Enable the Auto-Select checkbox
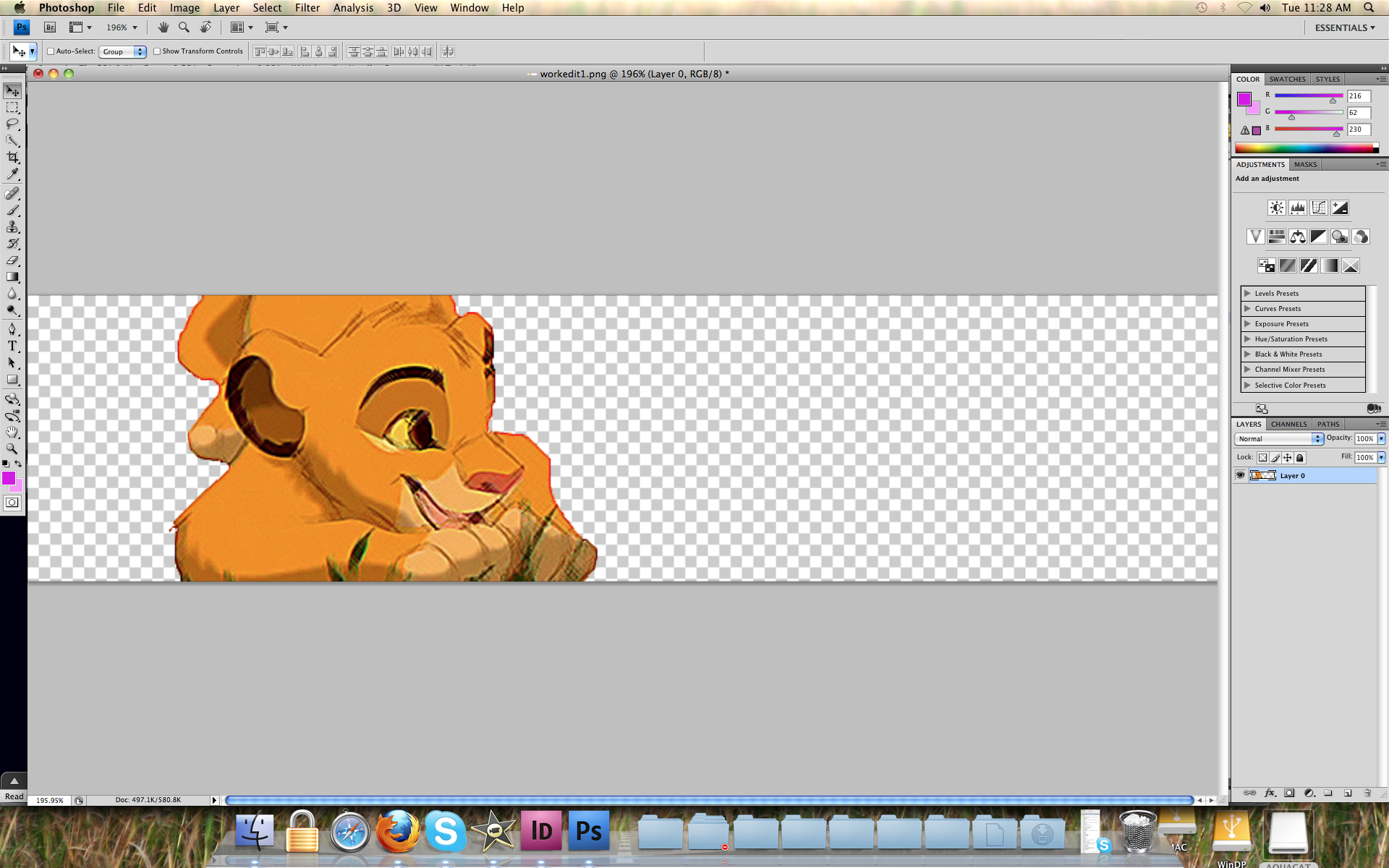The height and width of the screenshot is (868, 1389). 51,51
